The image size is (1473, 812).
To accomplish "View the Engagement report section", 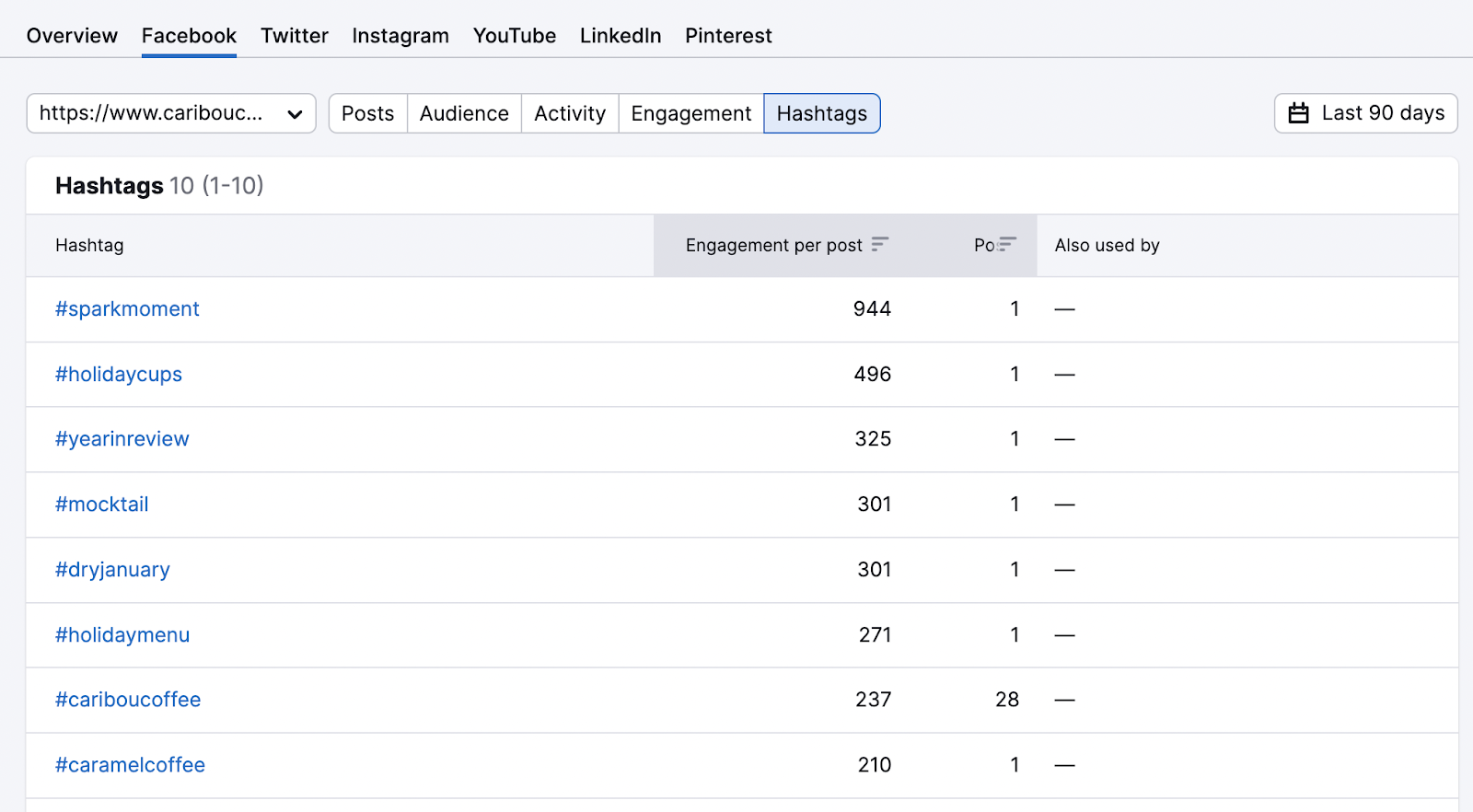I will (690, 113).
